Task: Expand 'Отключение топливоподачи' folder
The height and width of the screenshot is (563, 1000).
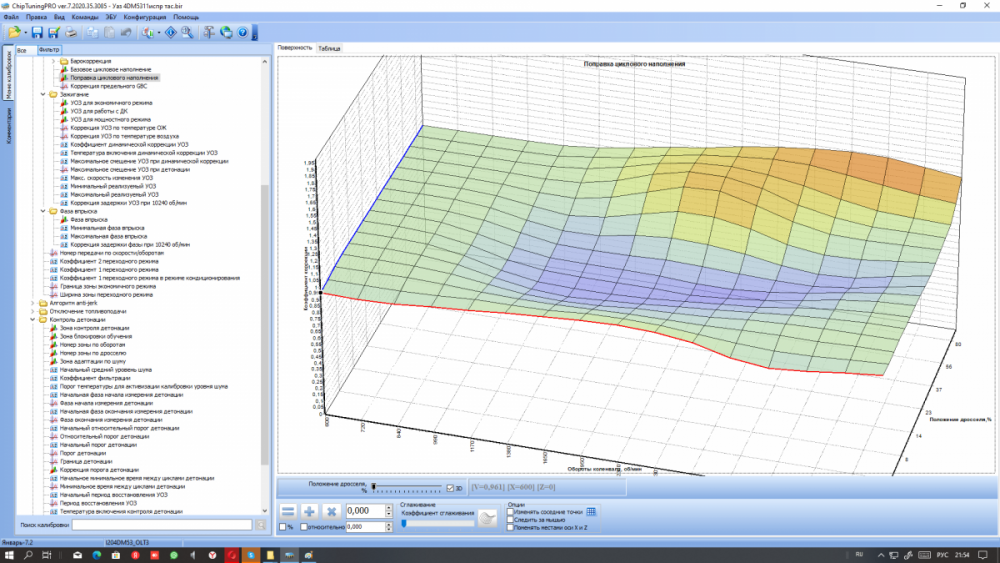Action: point(33,311)
